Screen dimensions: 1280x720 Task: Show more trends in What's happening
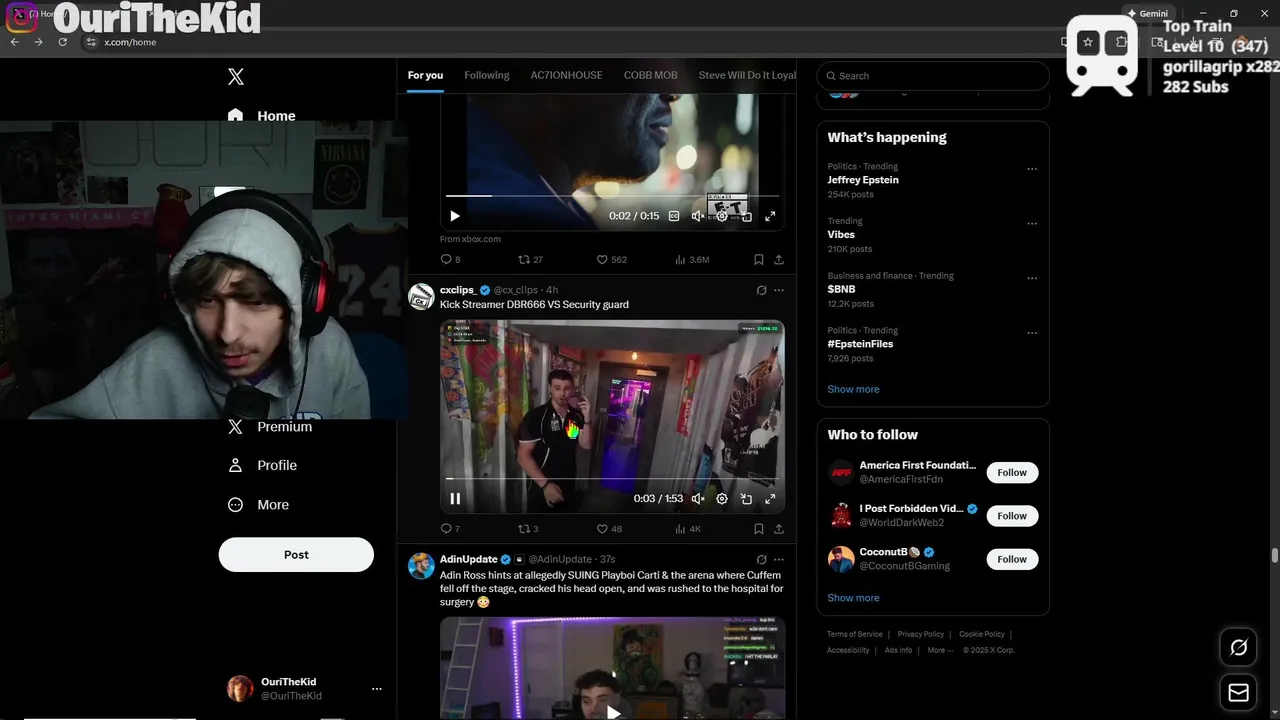tap(853, 389)
